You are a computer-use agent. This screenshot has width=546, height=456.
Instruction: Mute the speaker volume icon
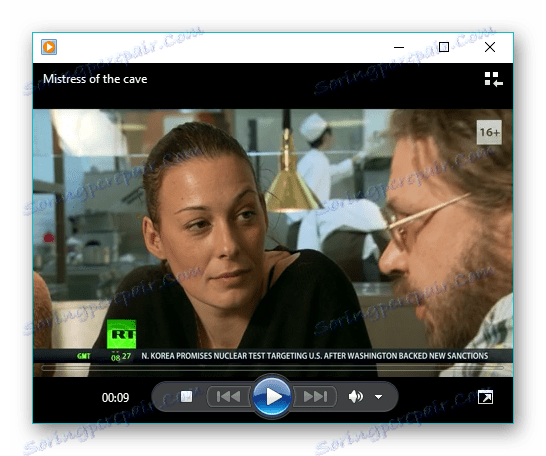pos(356,396)
